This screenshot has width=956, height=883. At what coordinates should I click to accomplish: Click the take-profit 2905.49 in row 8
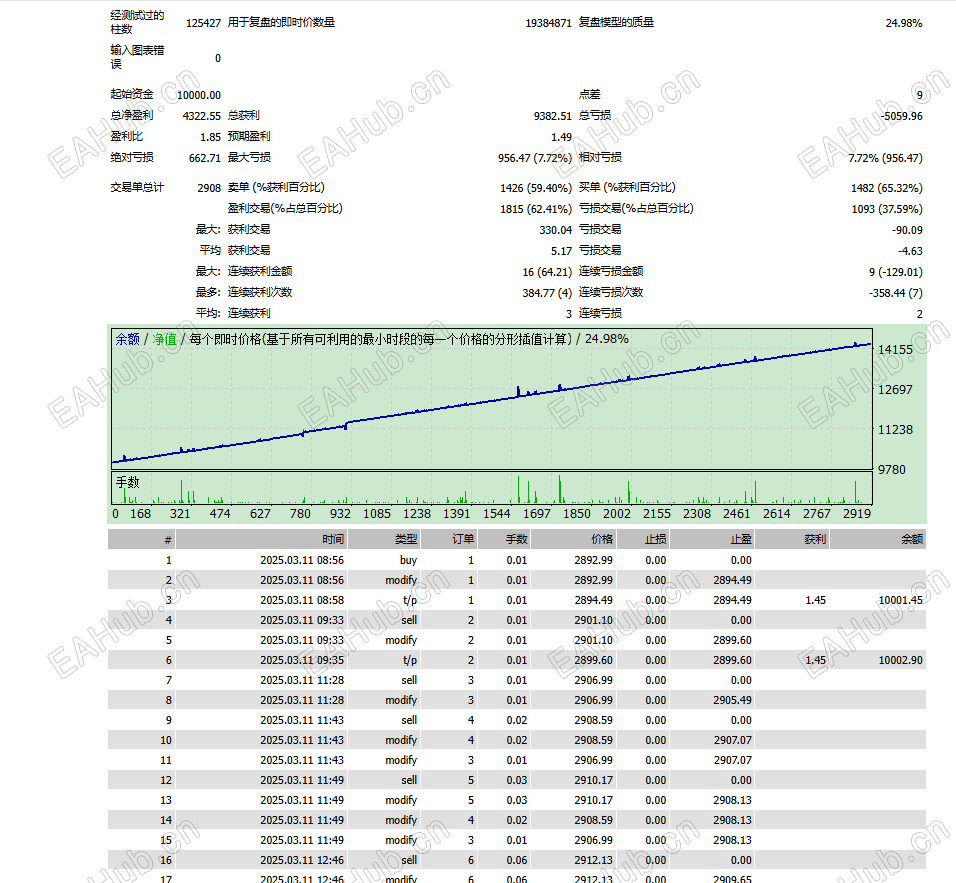click(732, 700)
